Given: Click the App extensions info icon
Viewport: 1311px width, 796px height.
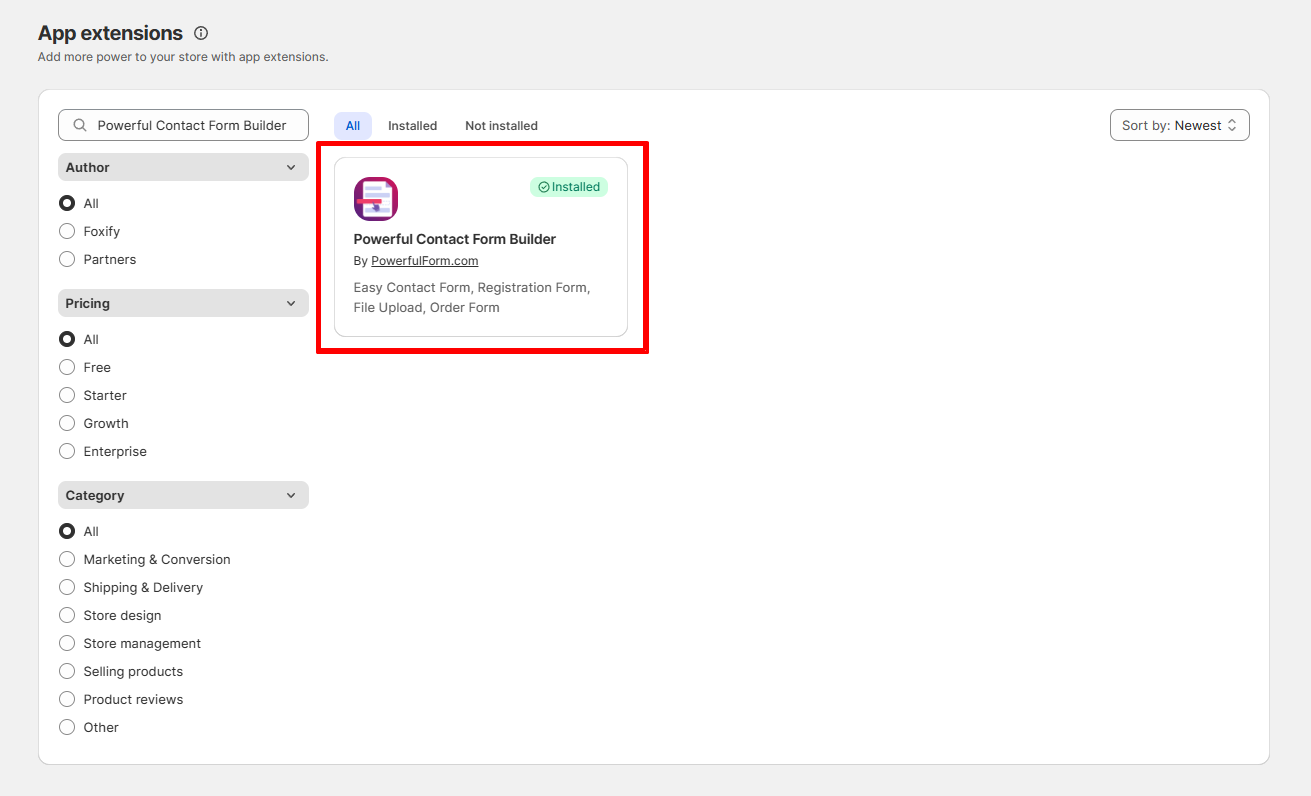Looking at the screenshot, I should point(201,33).
